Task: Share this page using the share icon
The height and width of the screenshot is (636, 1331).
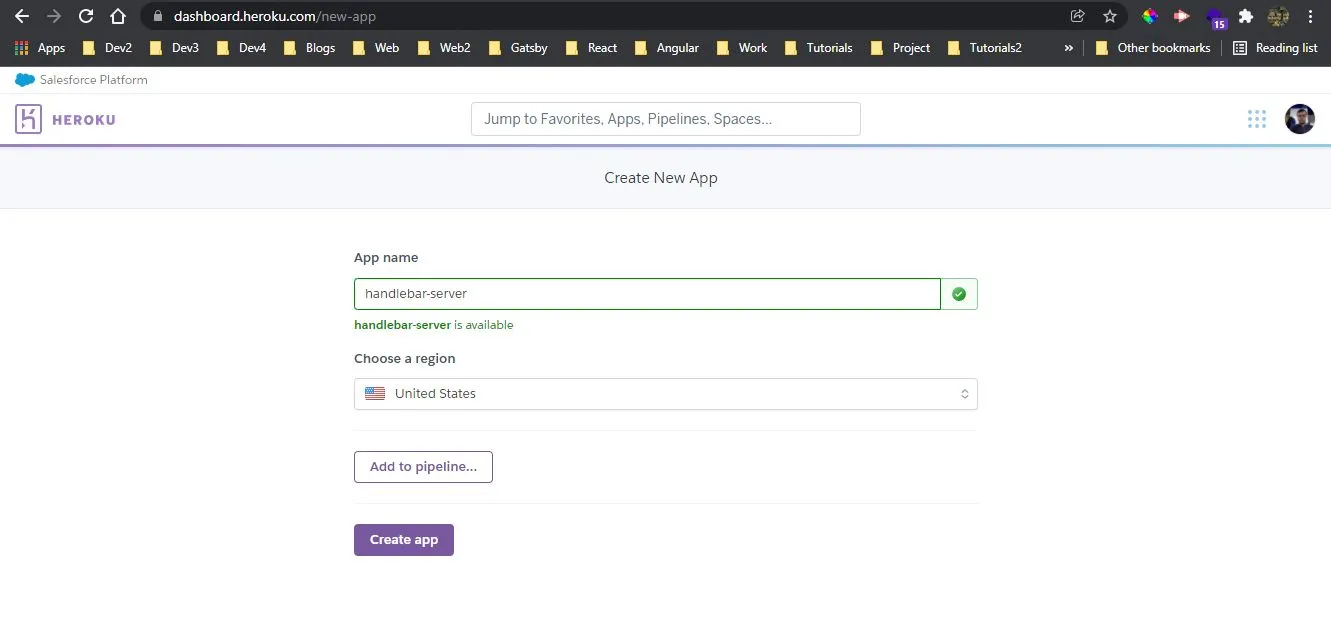Action: (1077, 16)
